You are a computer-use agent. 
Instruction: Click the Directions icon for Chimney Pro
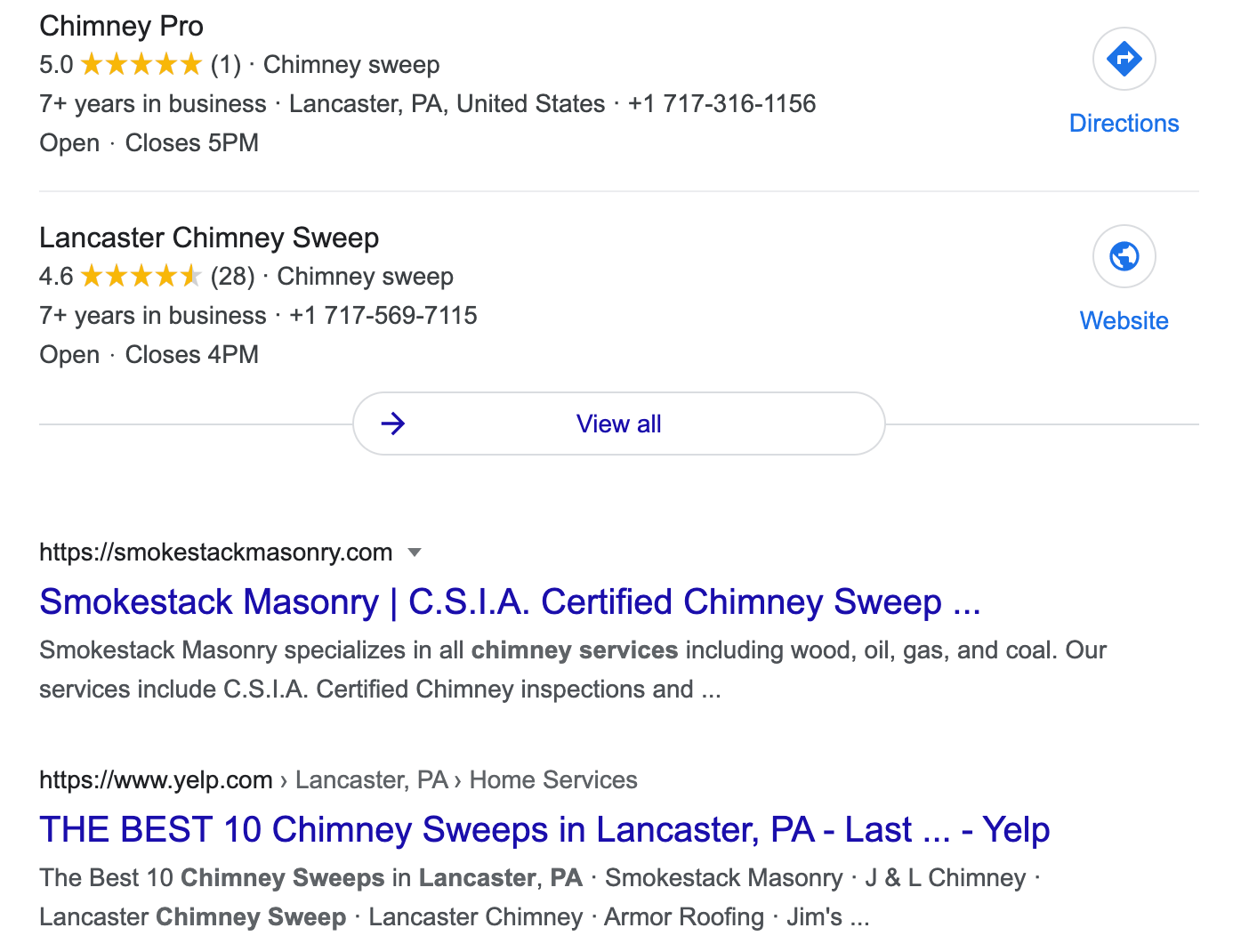coord(1124,59)
